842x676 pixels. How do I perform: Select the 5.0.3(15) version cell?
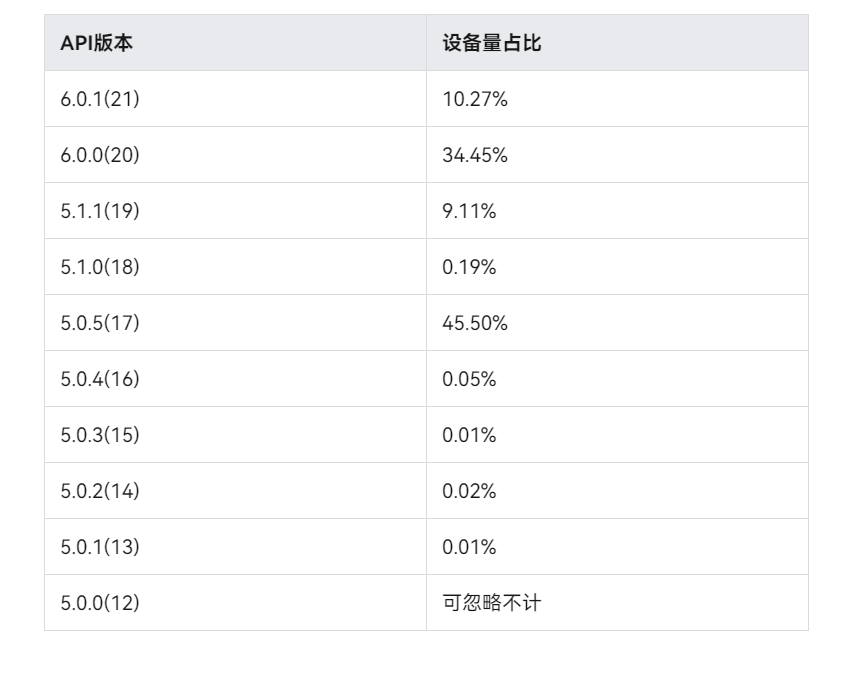tap(99, 435)
